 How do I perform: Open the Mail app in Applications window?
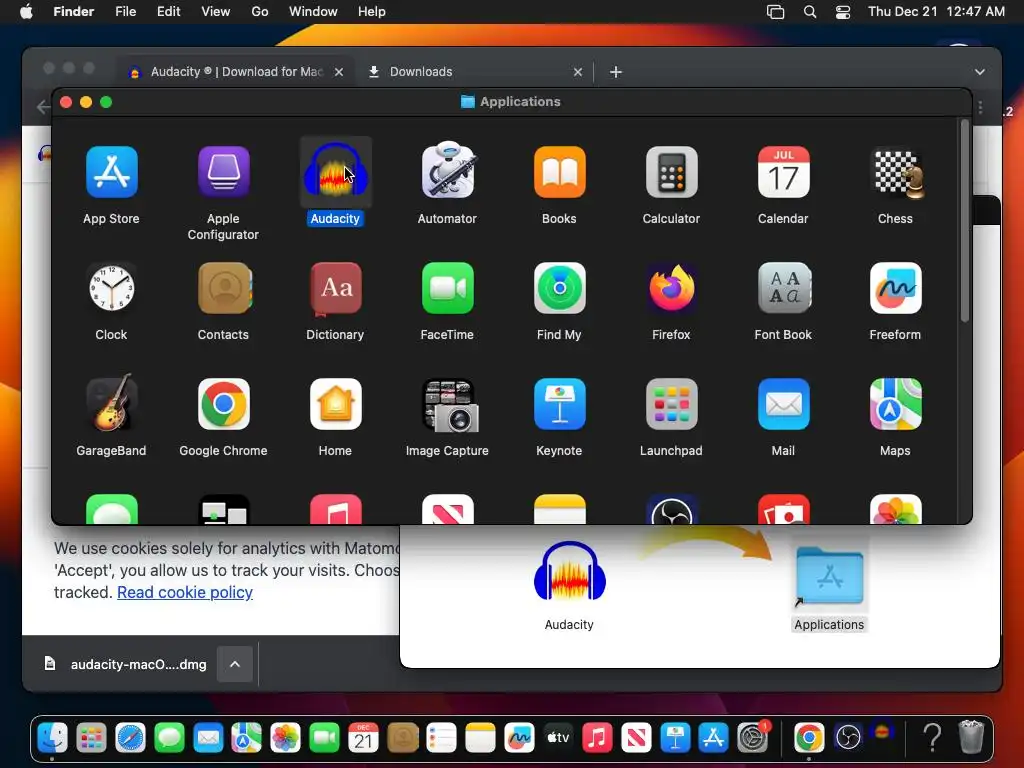click(784, 404)
